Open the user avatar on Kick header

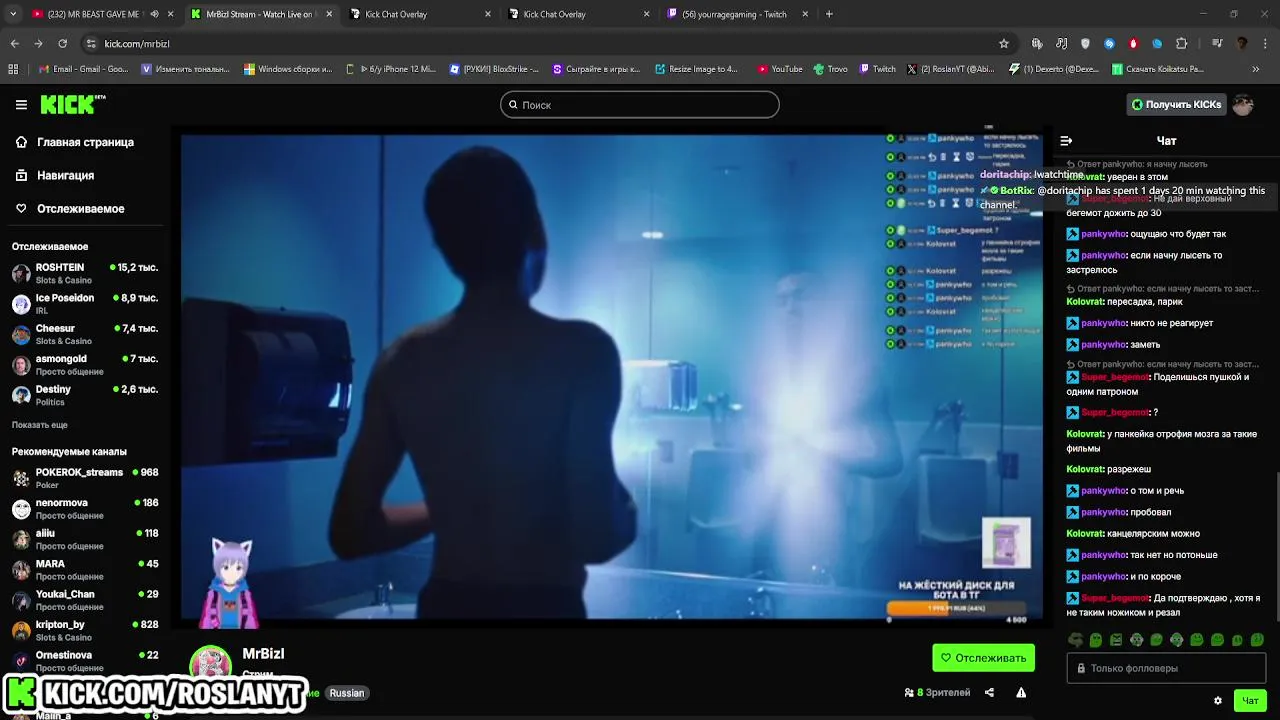coord(1243,104)
